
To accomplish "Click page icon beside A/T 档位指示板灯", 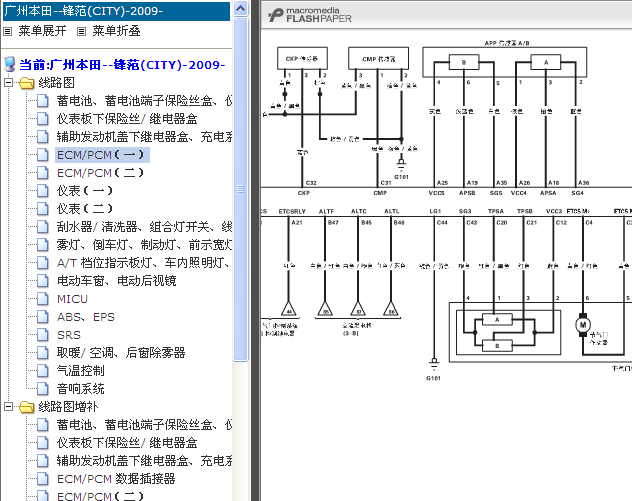I will tap(43, 263).
